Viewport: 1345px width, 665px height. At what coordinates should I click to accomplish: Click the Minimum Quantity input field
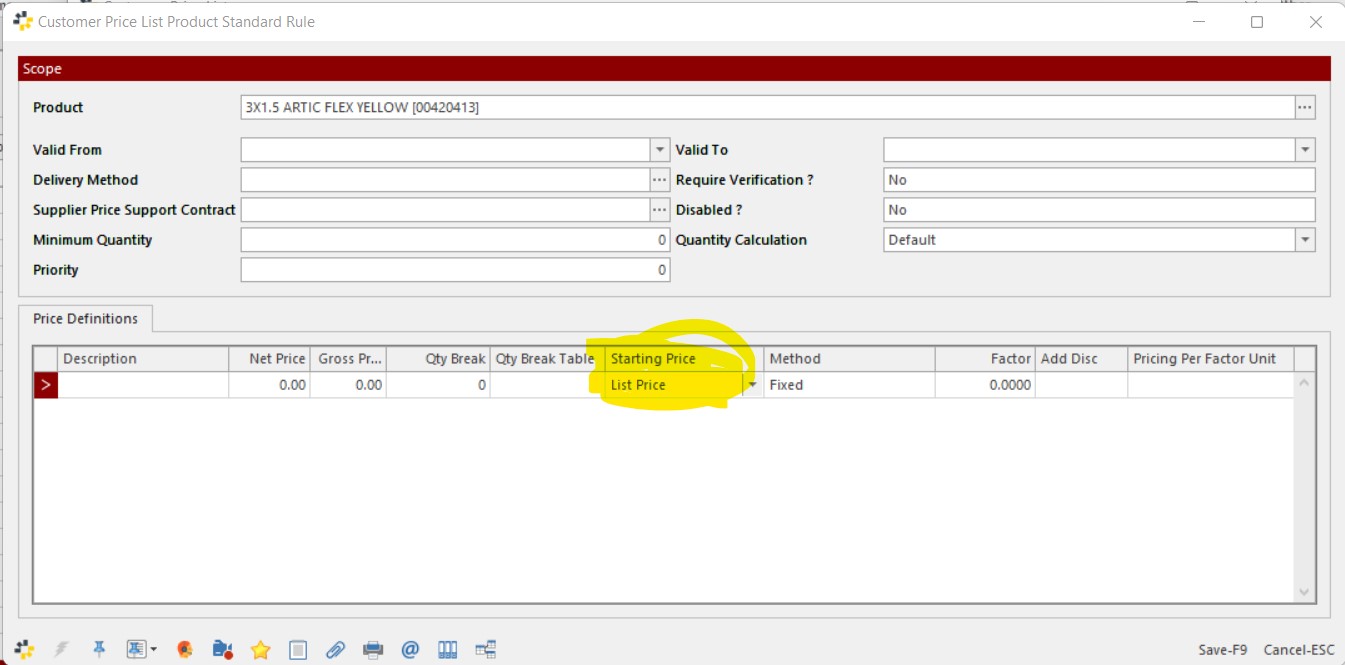coord(454,240)
